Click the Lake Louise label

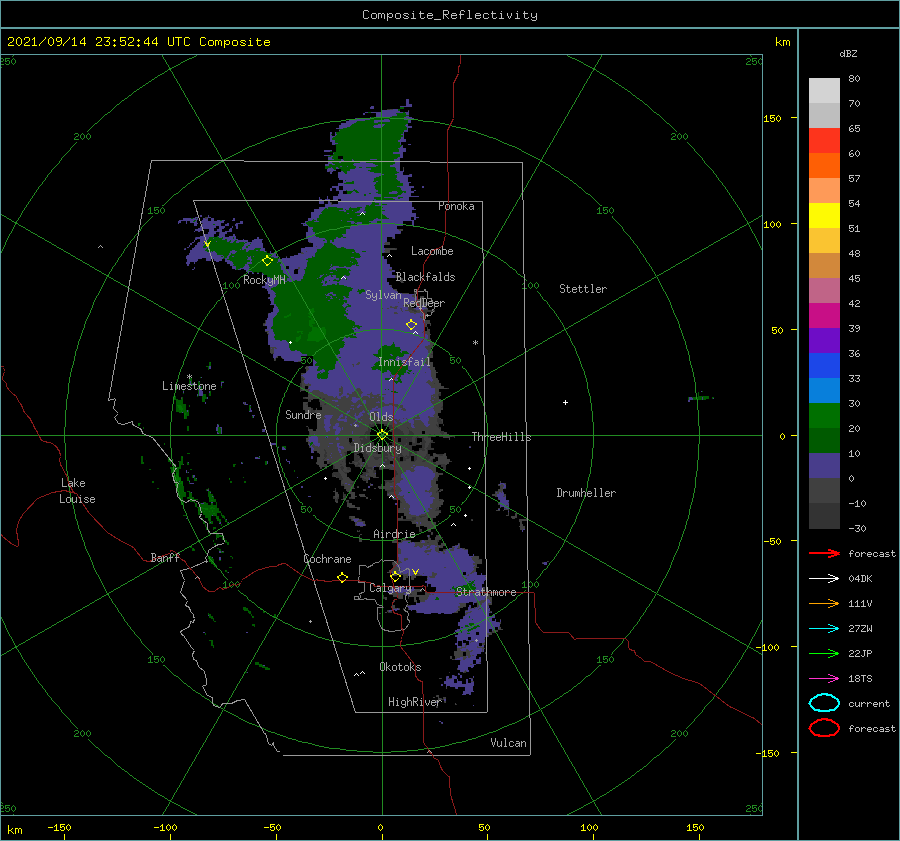point(77,491)
